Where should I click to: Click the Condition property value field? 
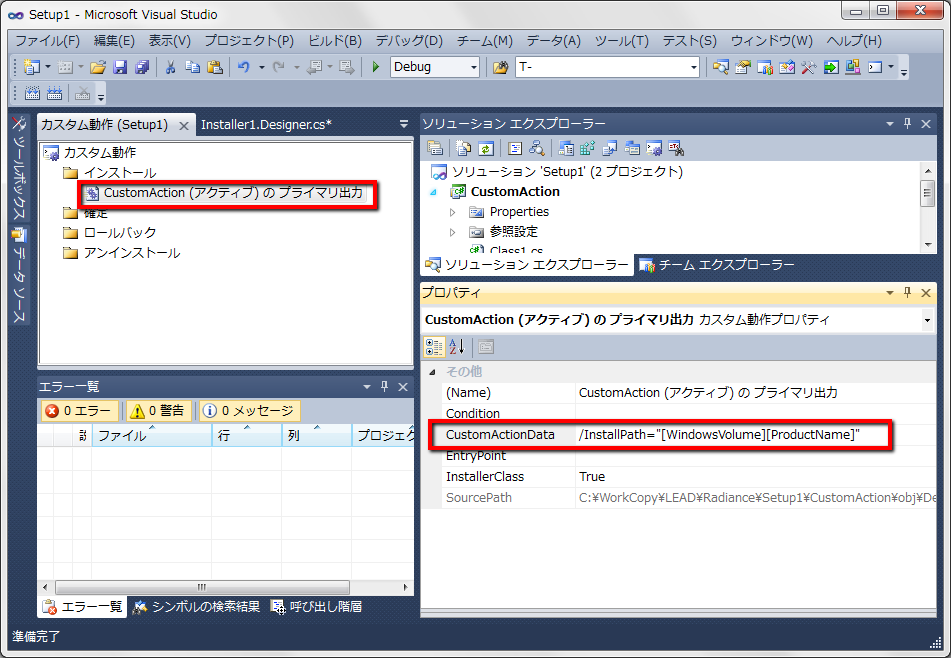(x=755, y=414)
